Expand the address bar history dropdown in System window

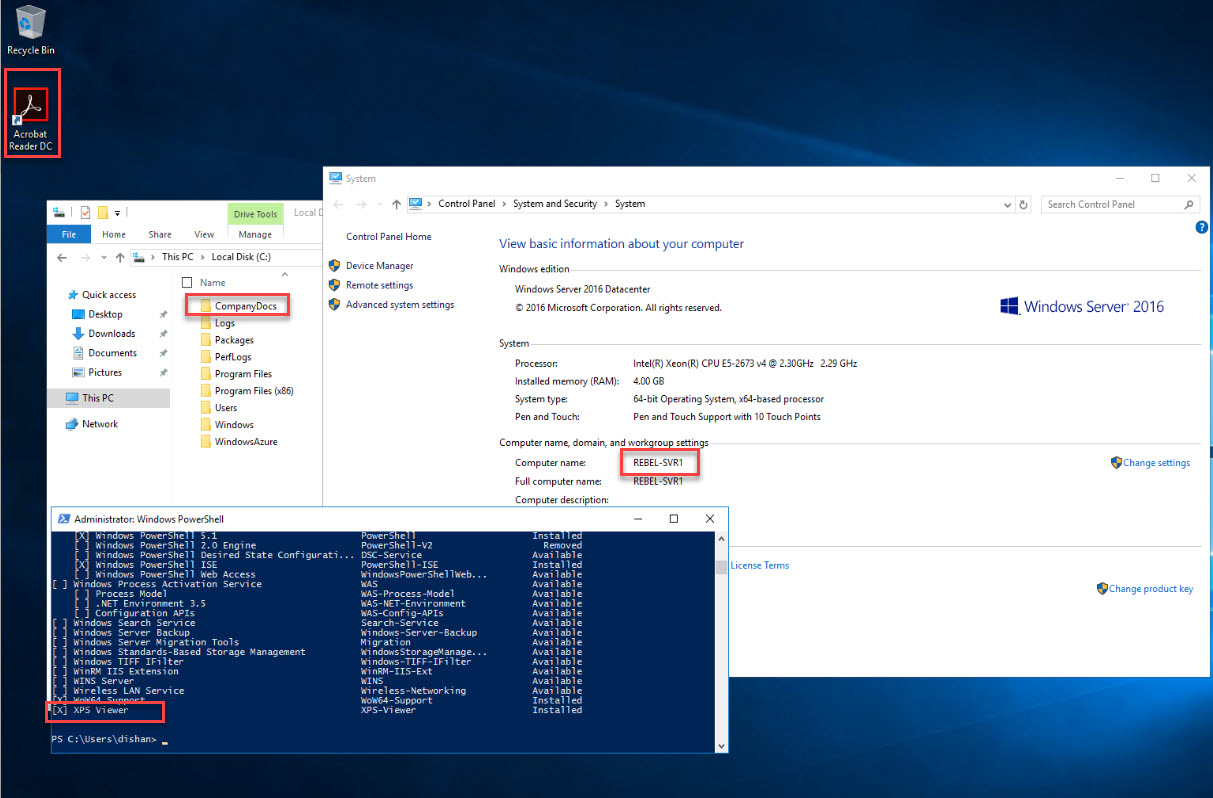(1007, 204)
